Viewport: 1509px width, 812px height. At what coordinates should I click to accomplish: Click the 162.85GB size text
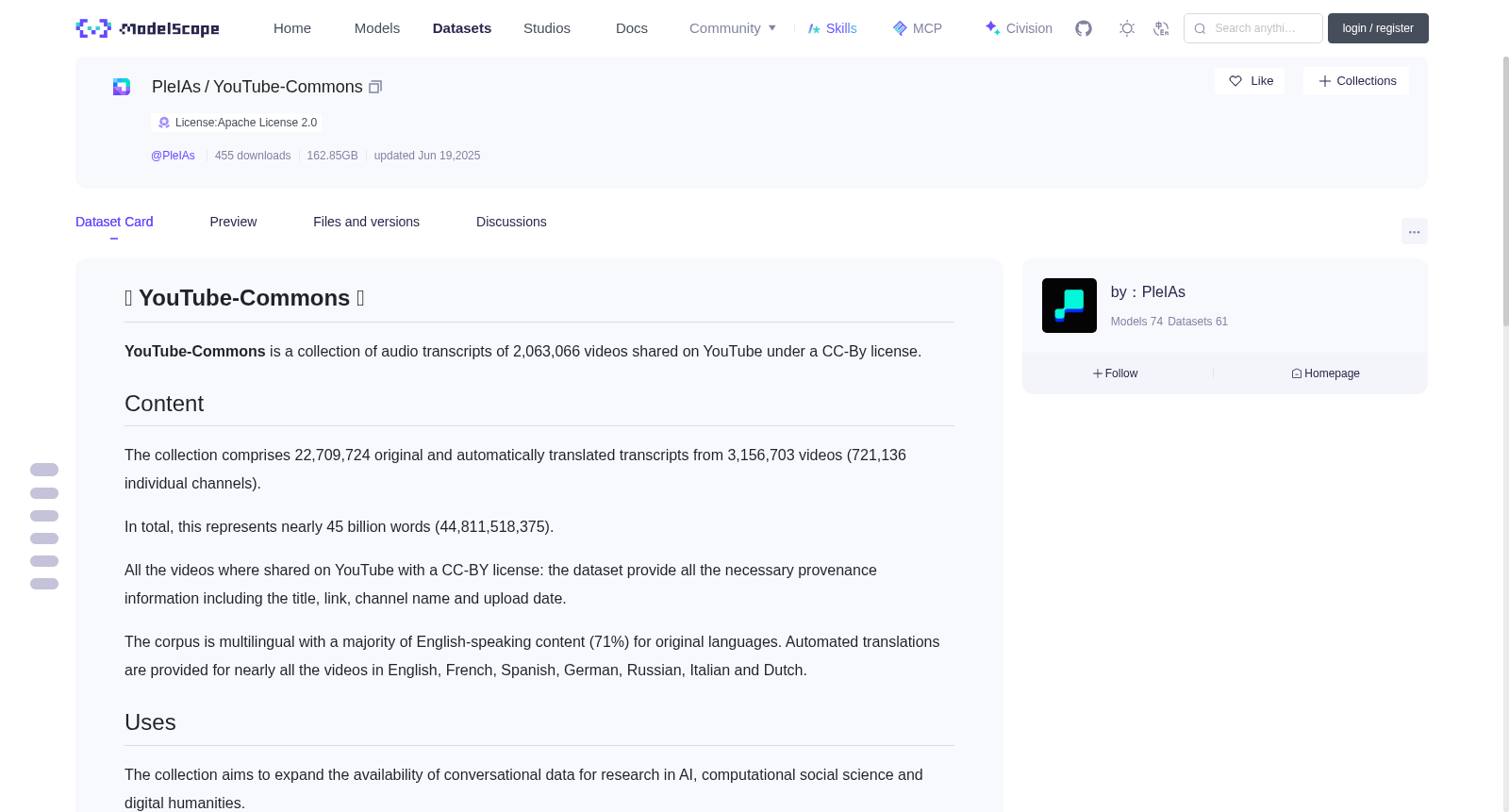[332, 156]
